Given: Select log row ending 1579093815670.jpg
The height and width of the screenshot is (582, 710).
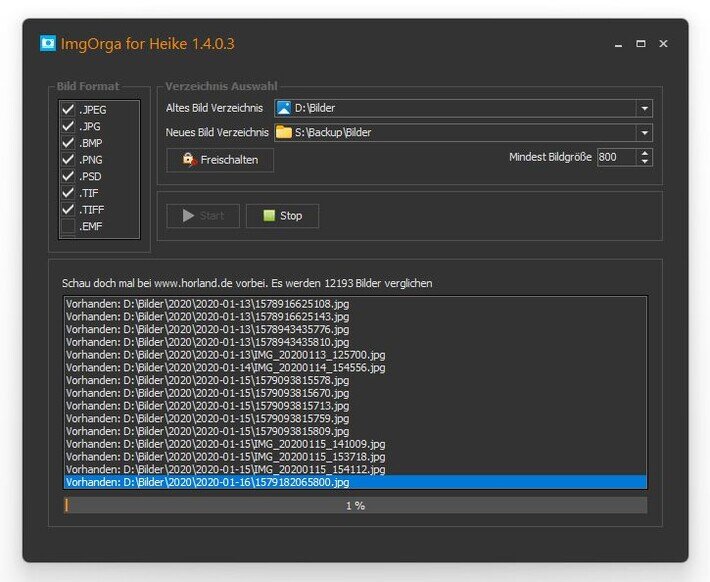Looking at the screenshot, I should click(x=355, y=393).
